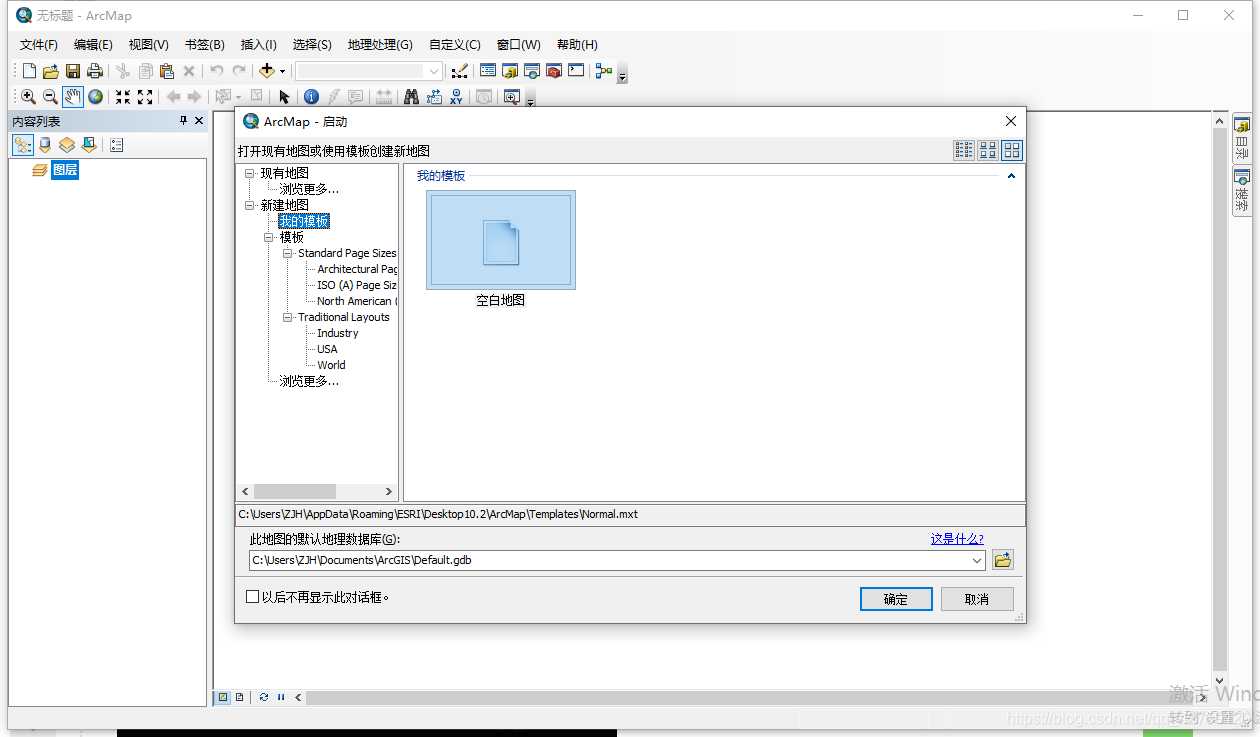Click the Open folder icon in toolbar
The image size is (1260, 737).
click(51, 71)
